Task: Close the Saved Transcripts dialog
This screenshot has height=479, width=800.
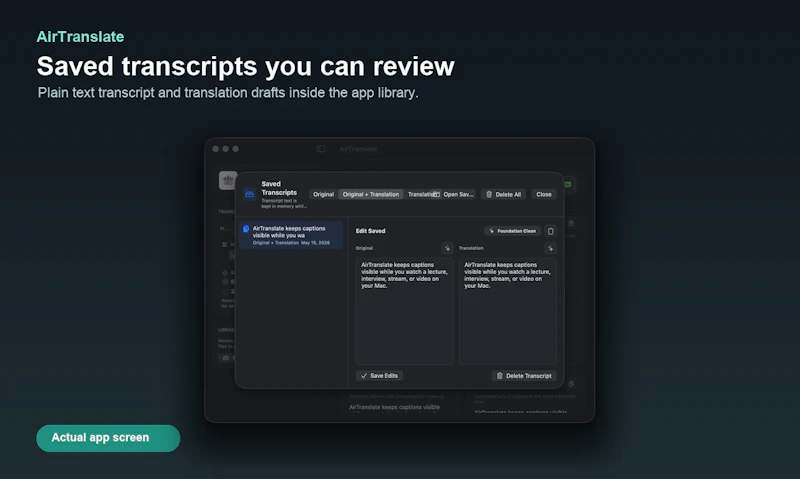Action: pyautogui.click(x=544, y=194)
